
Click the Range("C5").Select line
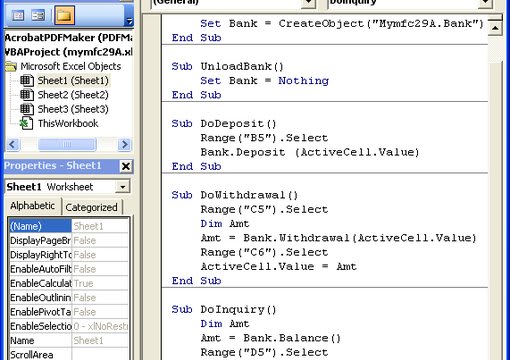click(x=264, y=209)
